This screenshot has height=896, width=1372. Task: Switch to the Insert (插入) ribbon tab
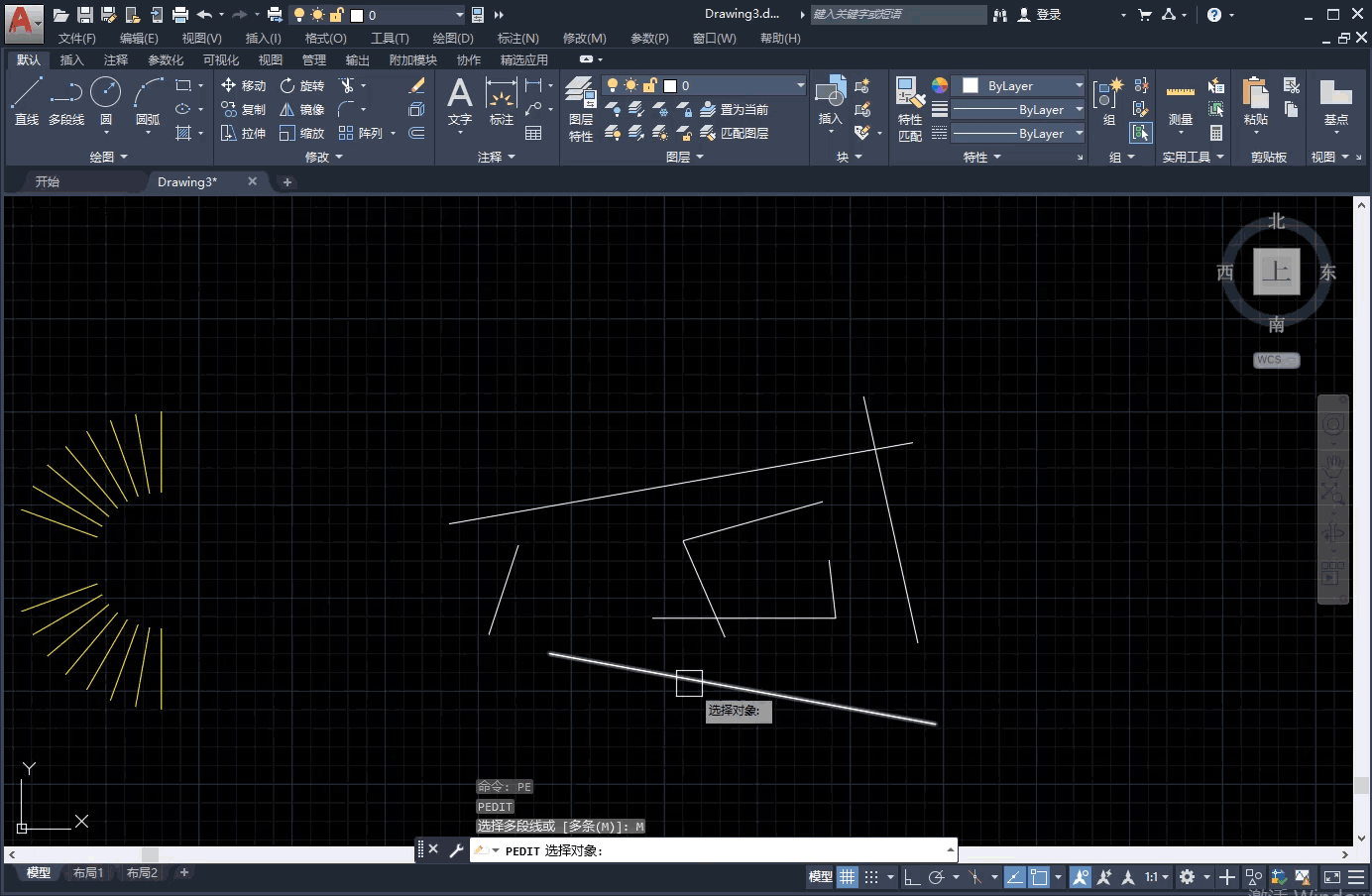click(x=71, y=59)
